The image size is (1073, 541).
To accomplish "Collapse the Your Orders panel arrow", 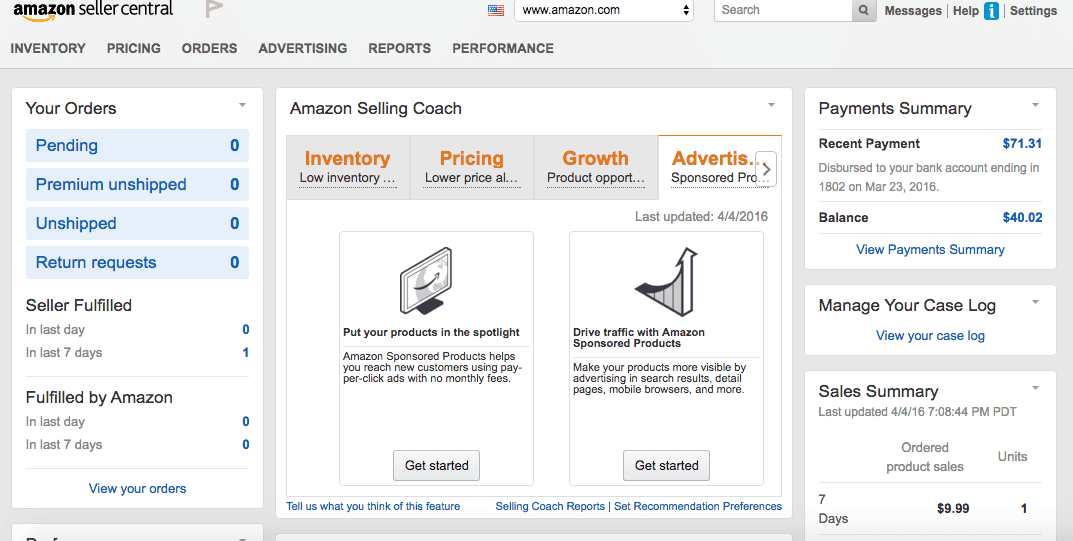I will tap(243, 105).
